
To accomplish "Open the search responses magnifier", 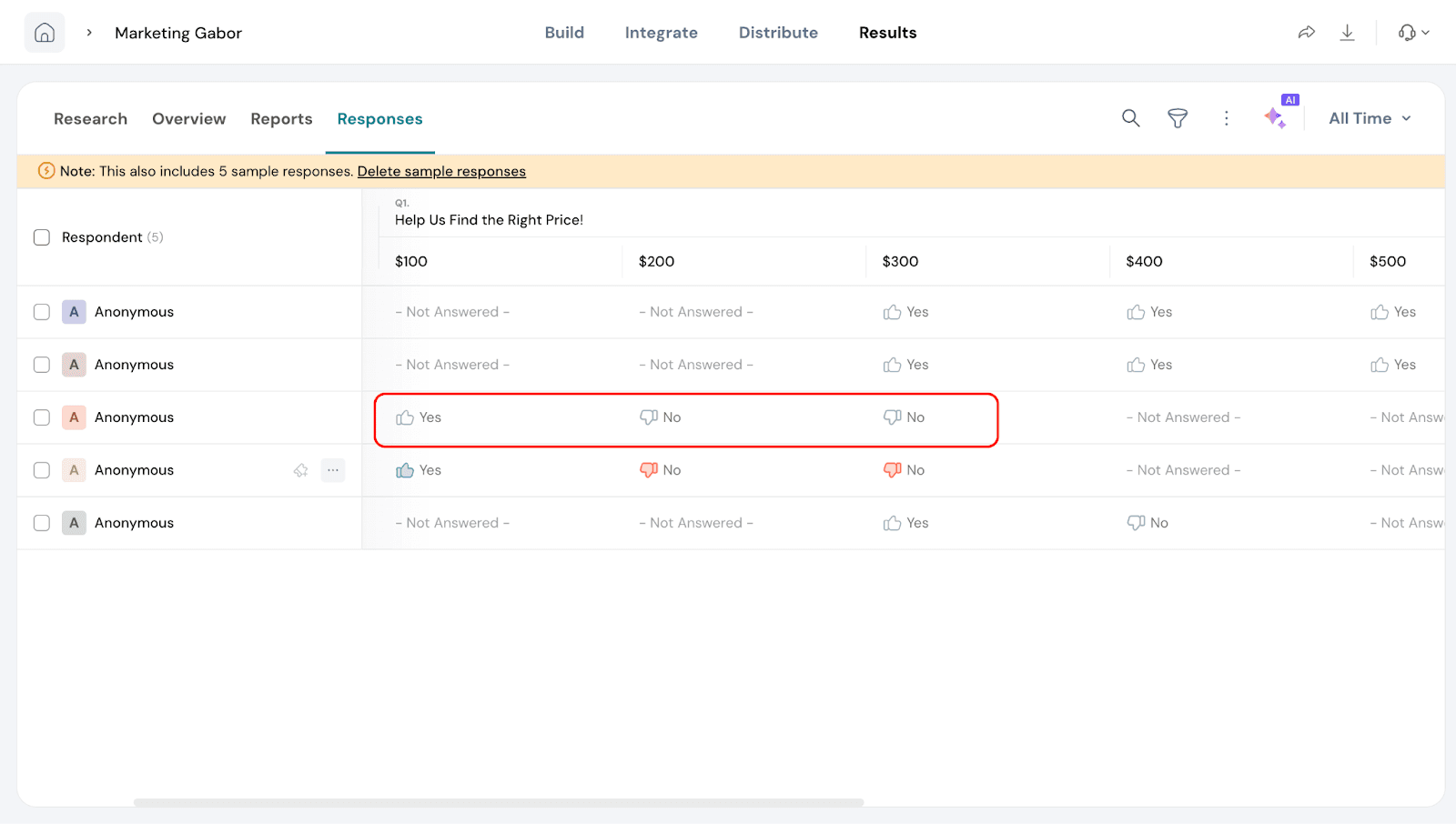I will (x=1130, y=118).
